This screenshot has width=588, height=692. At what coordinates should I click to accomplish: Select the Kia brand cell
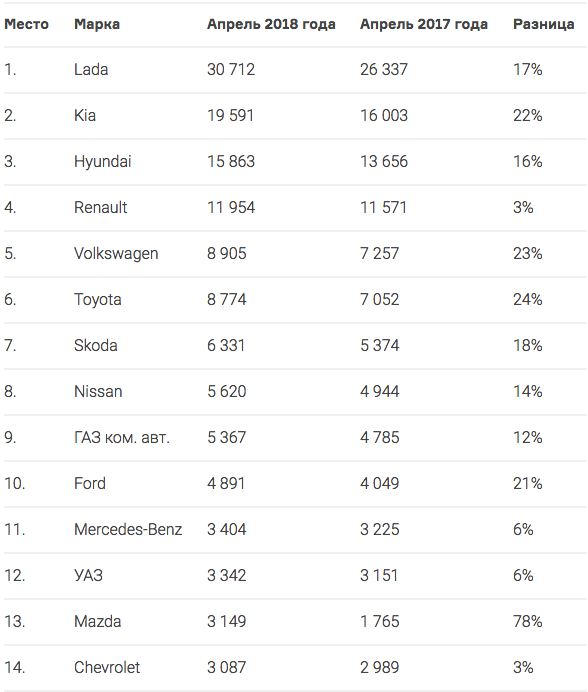85,115
